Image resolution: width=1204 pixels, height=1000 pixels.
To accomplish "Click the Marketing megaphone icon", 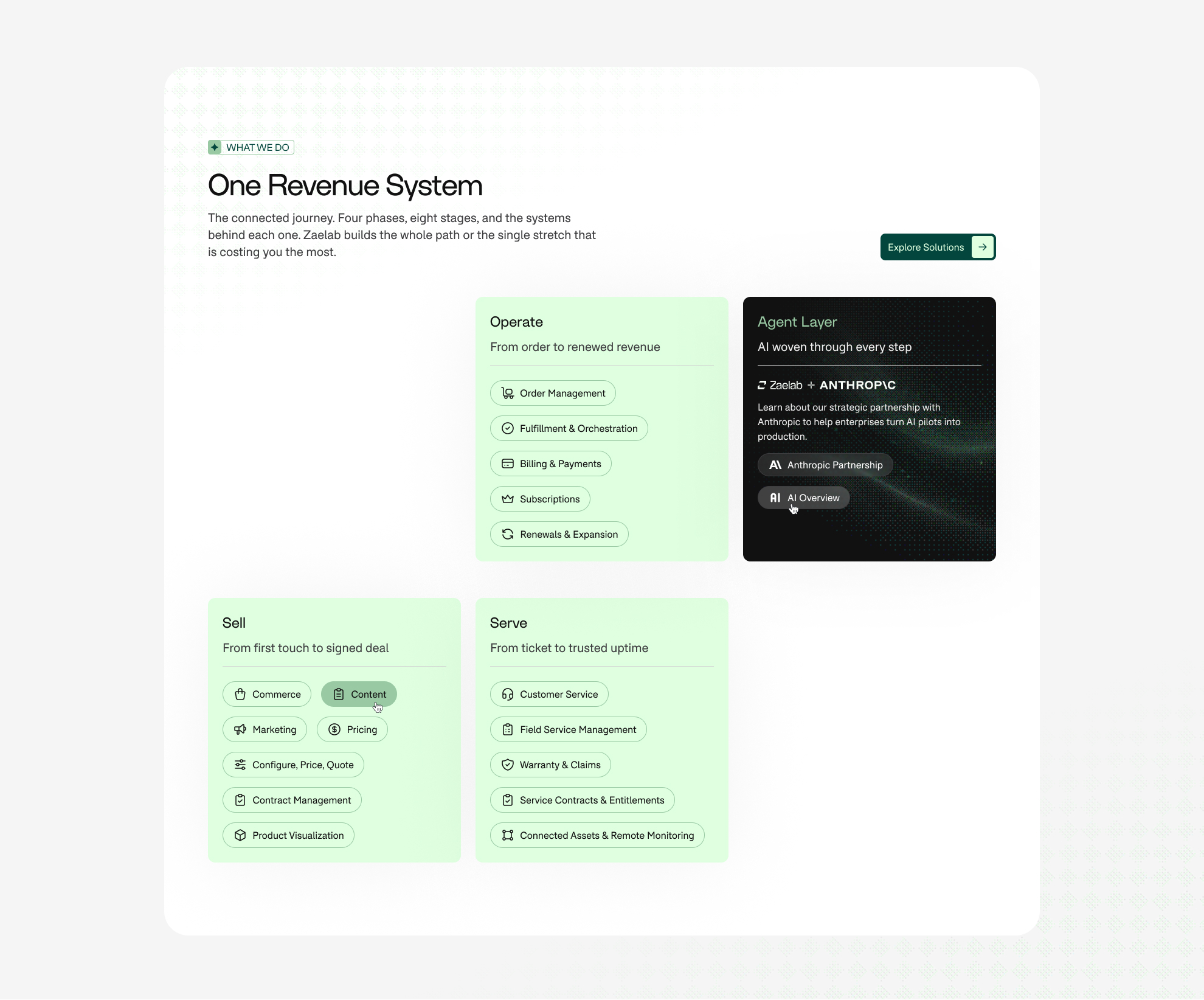I will pos(240,730).
